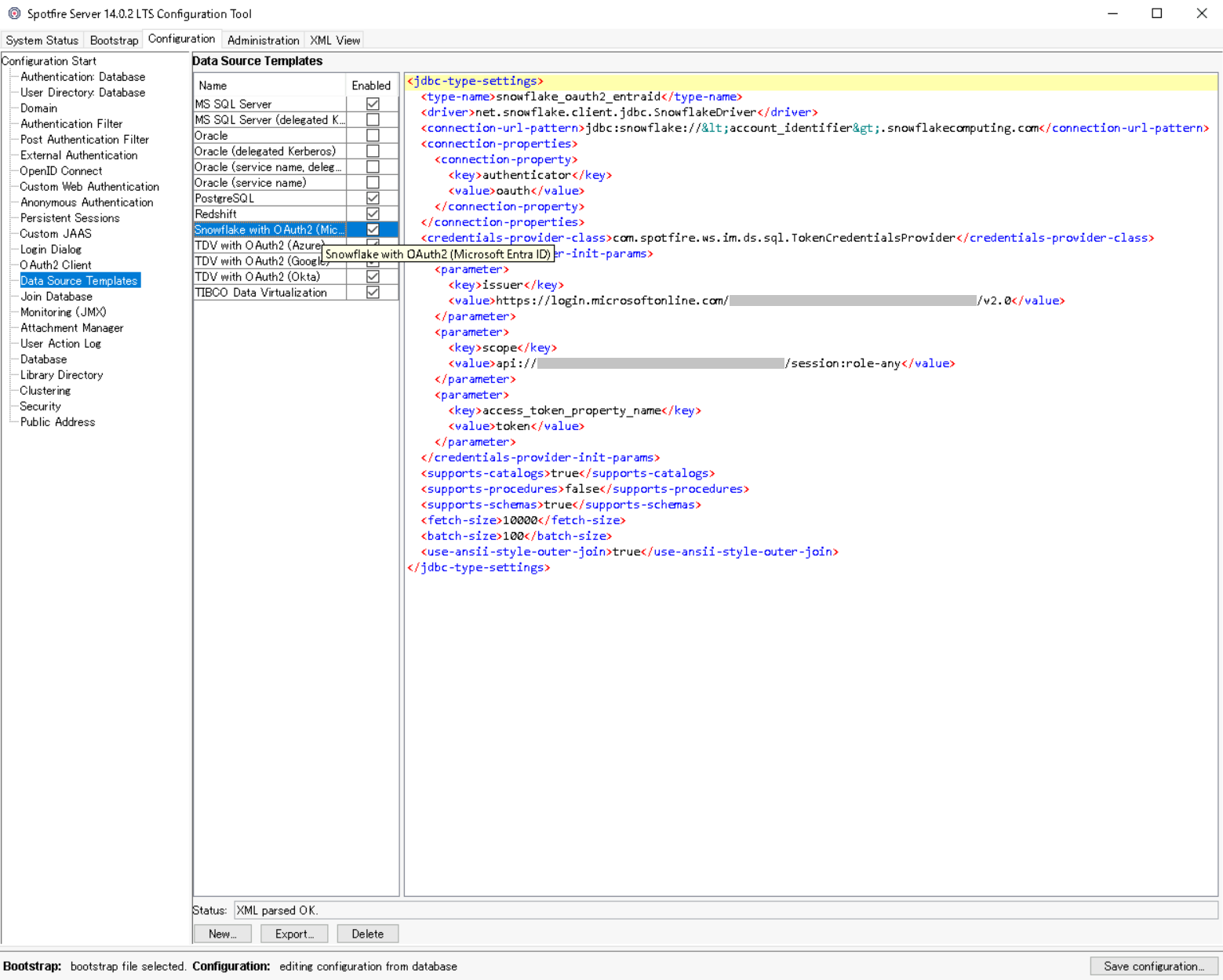Select the Configuration tab
The width and height of the screenshot is (1223, 980).
[x=181, y=39]
